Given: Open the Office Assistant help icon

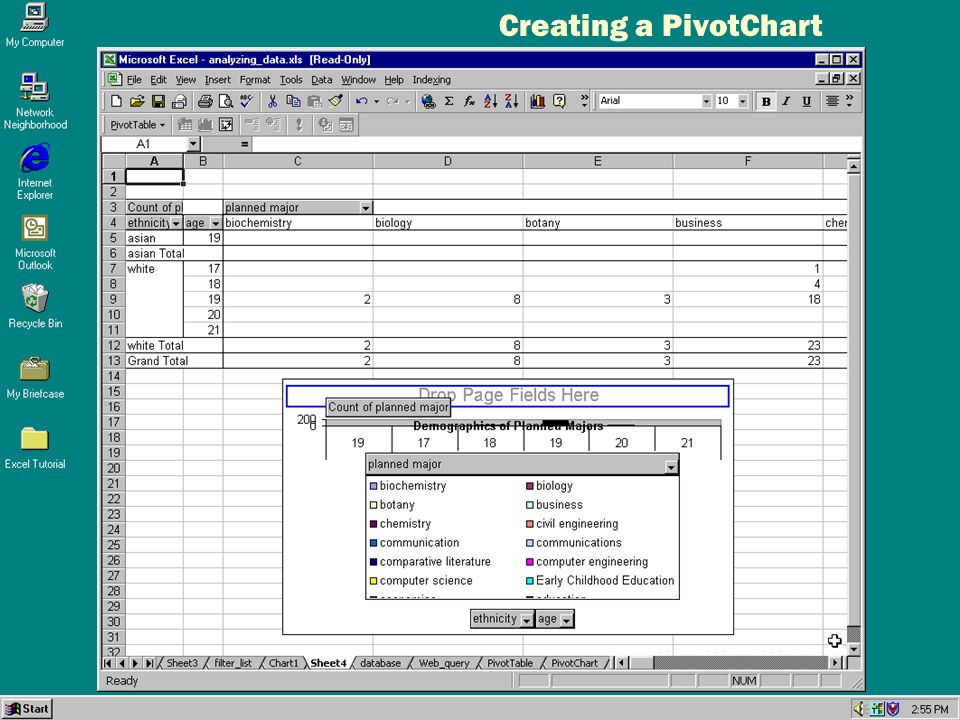Looking at the screenshot, I should (x=559, y=102).
